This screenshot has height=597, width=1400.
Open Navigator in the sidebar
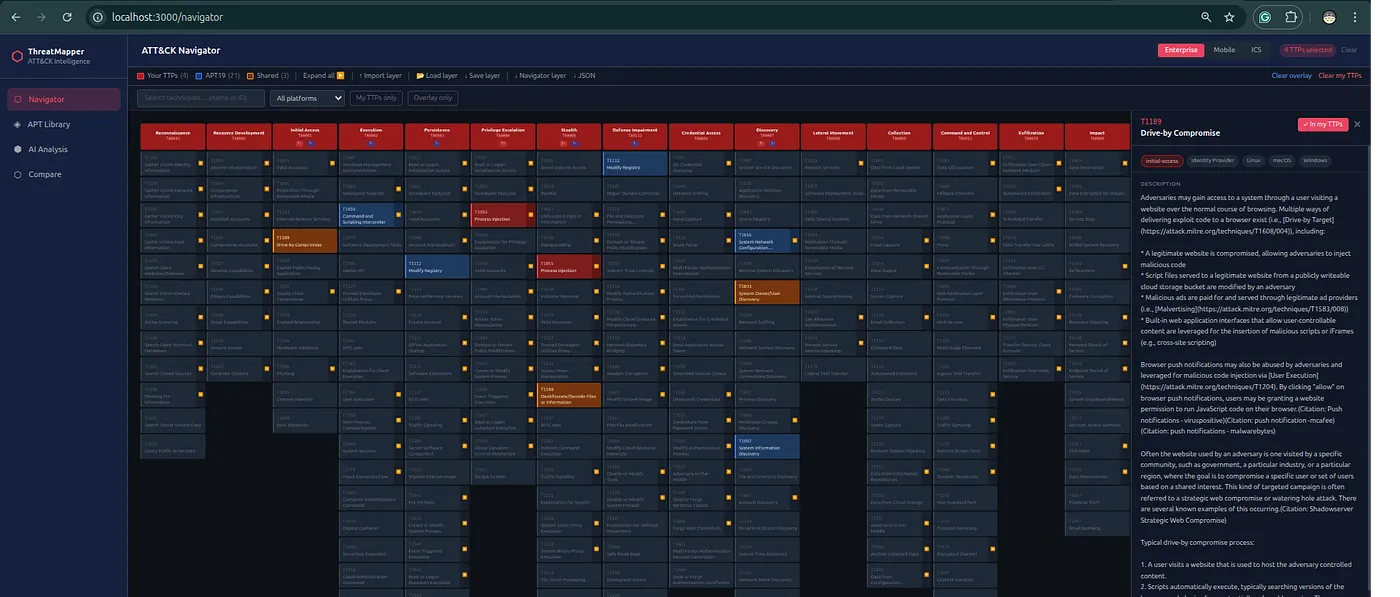pos(63,99)
